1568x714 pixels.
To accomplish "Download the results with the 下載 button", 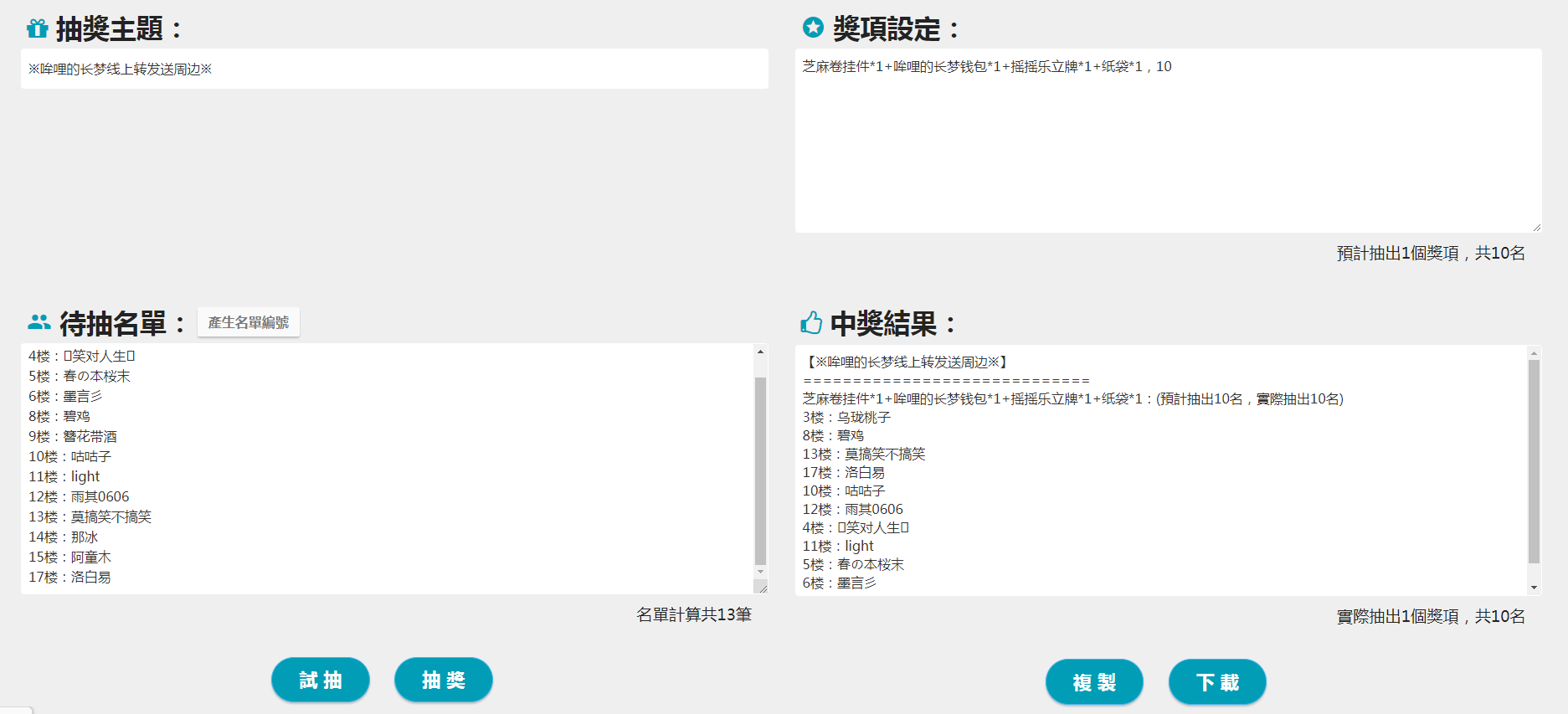I will (1217, 682).
